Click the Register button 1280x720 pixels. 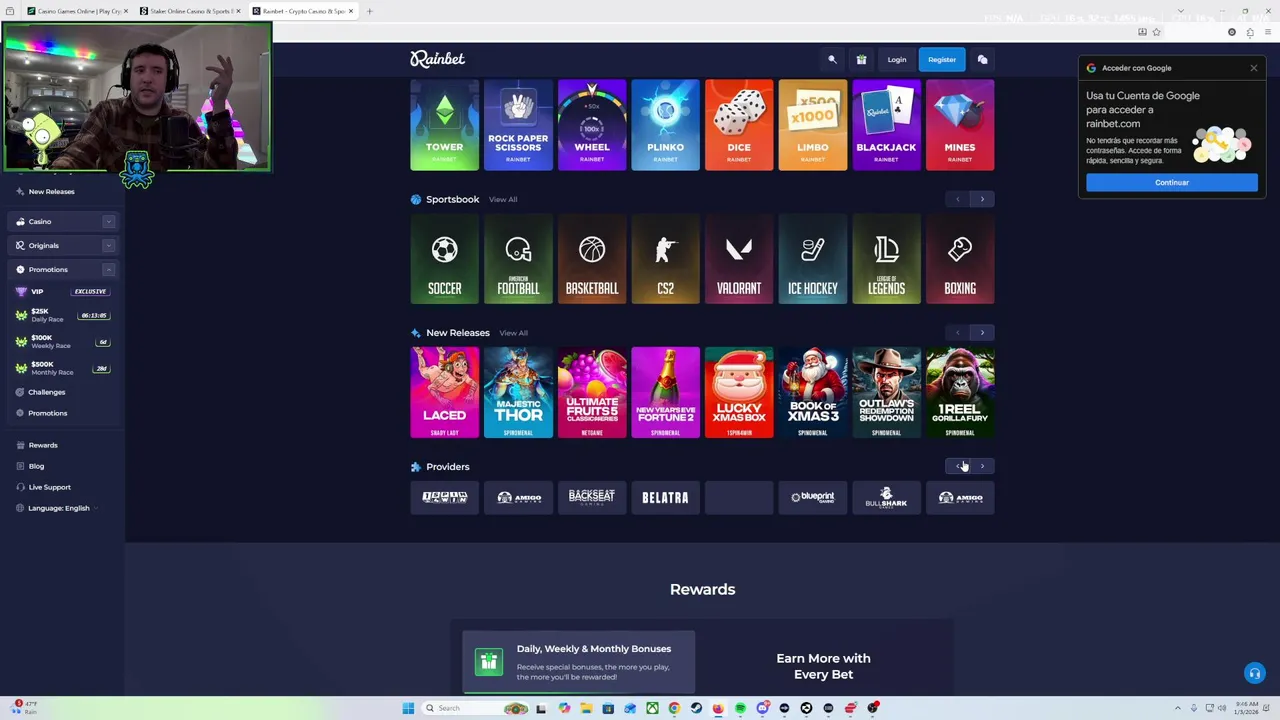(x=942, y=59)
